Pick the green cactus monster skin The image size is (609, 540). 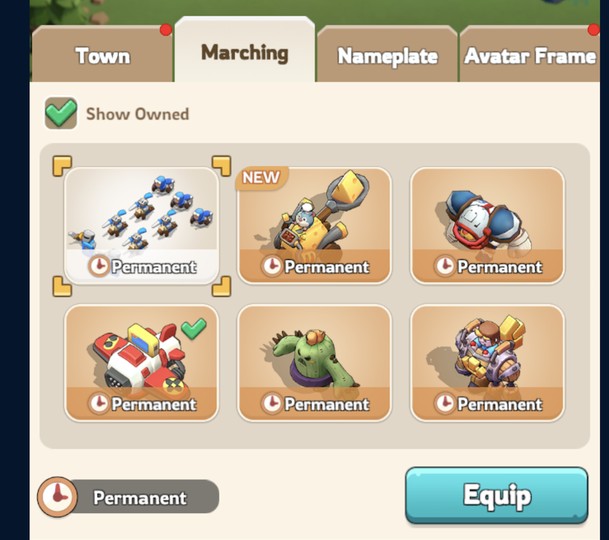(314, 363)
